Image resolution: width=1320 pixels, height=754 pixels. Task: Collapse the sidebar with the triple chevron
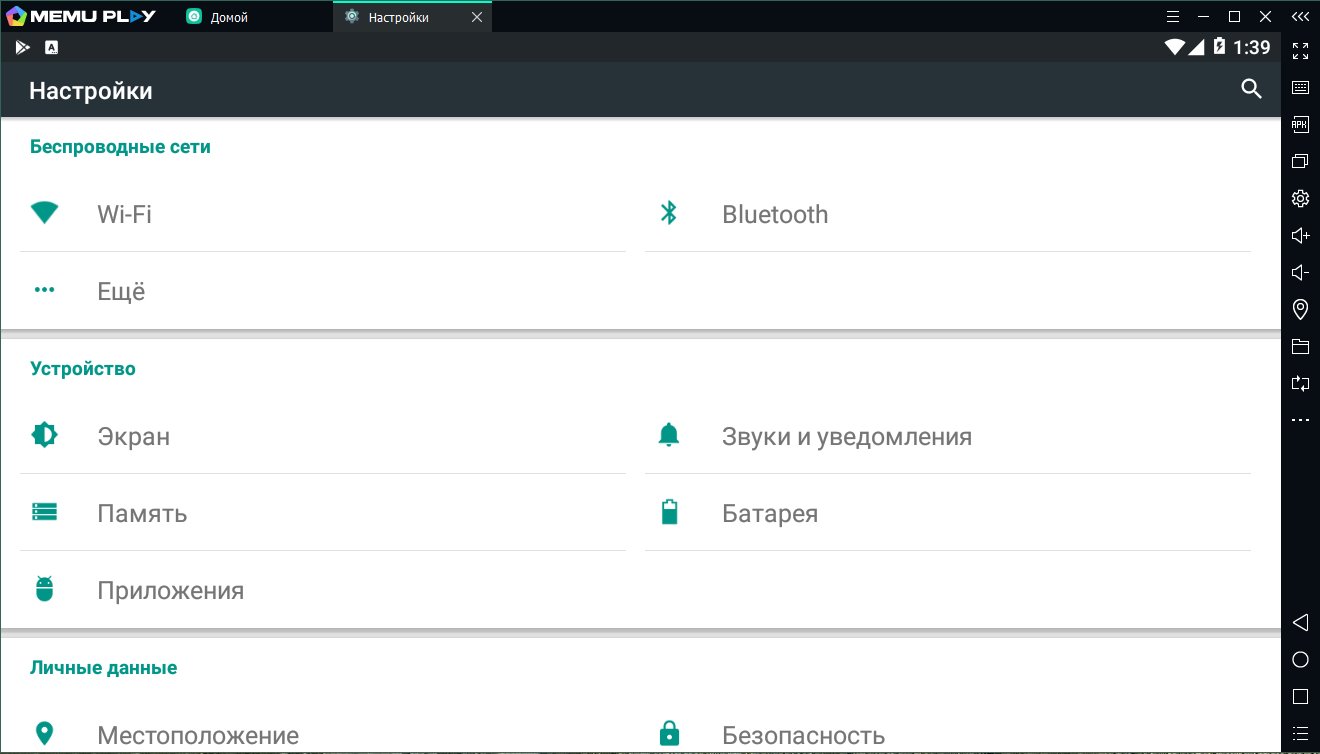1299,17
